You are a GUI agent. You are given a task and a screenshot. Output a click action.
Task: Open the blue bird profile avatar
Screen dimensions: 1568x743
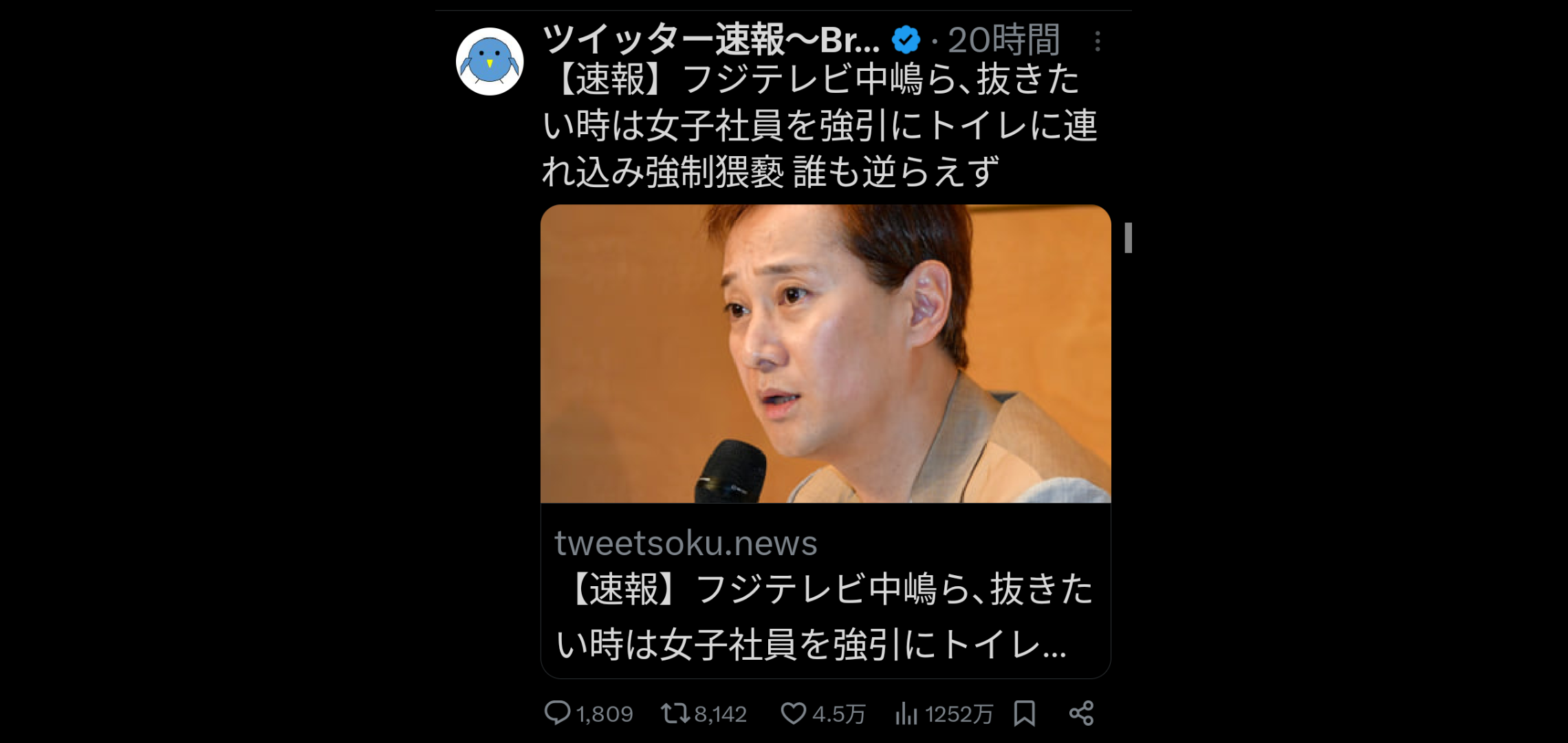[x=490, y=62]
